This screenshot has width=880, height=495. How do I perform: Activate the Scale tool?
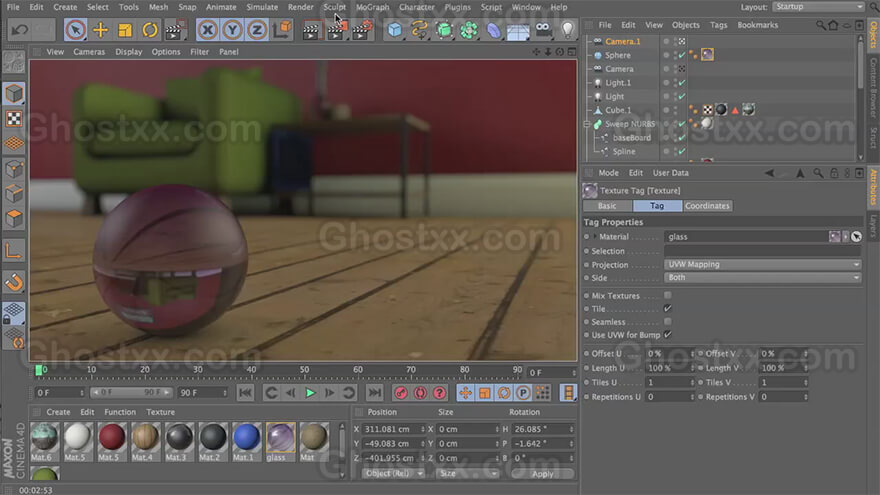pos(125,30)
